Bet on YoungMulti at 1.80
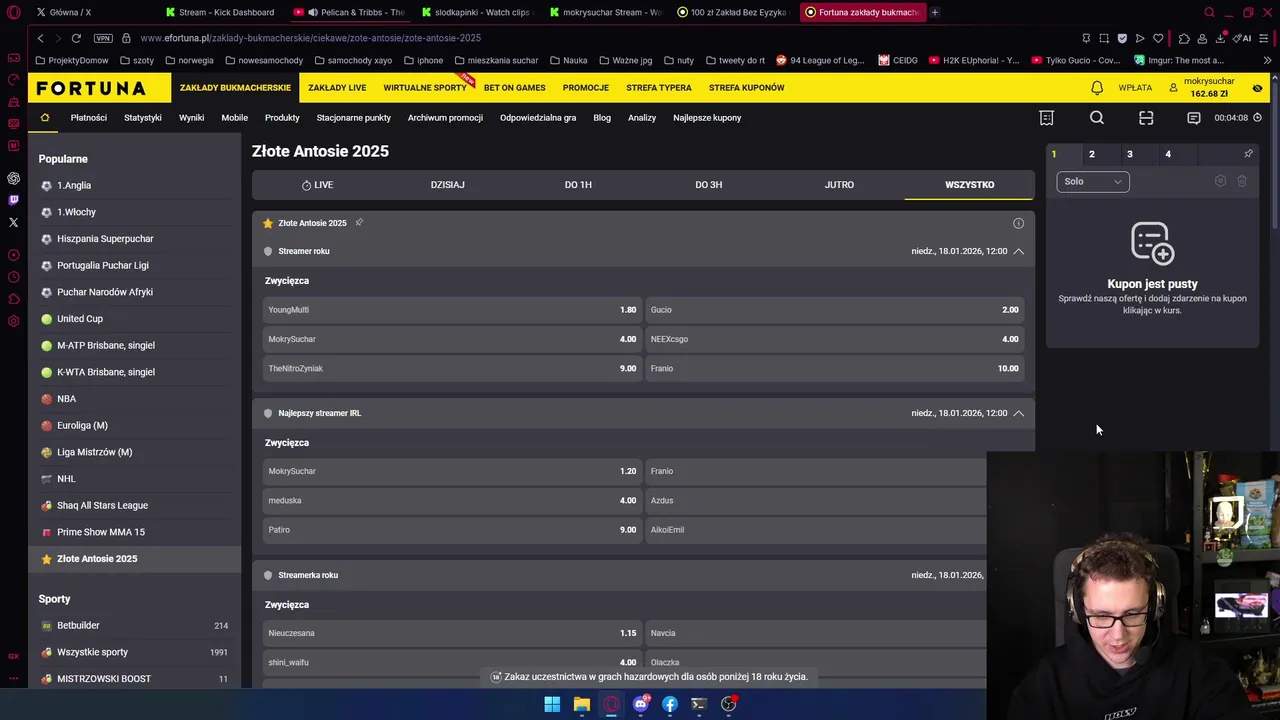This screenshot has width=1280, height=720. 452,310
